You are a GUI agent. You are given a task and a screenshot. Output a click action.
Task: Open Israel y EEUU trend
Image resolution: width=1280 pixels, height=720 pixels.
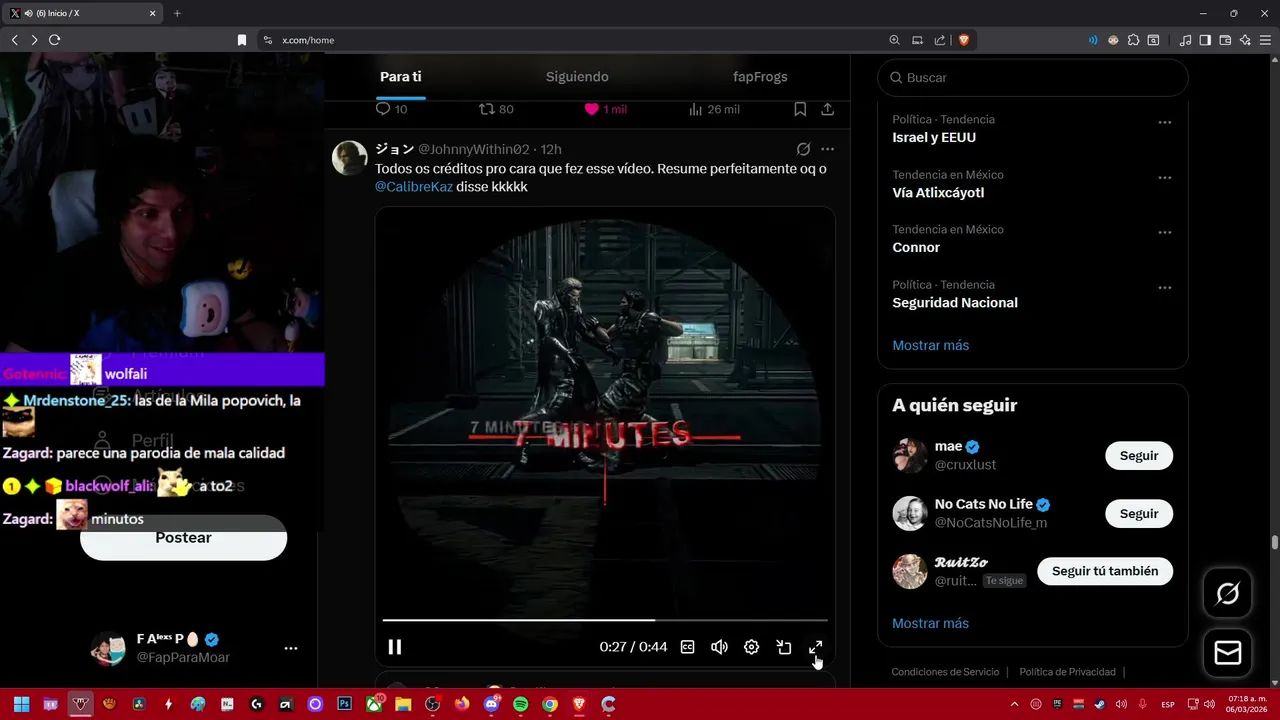[x=934, y=138]
